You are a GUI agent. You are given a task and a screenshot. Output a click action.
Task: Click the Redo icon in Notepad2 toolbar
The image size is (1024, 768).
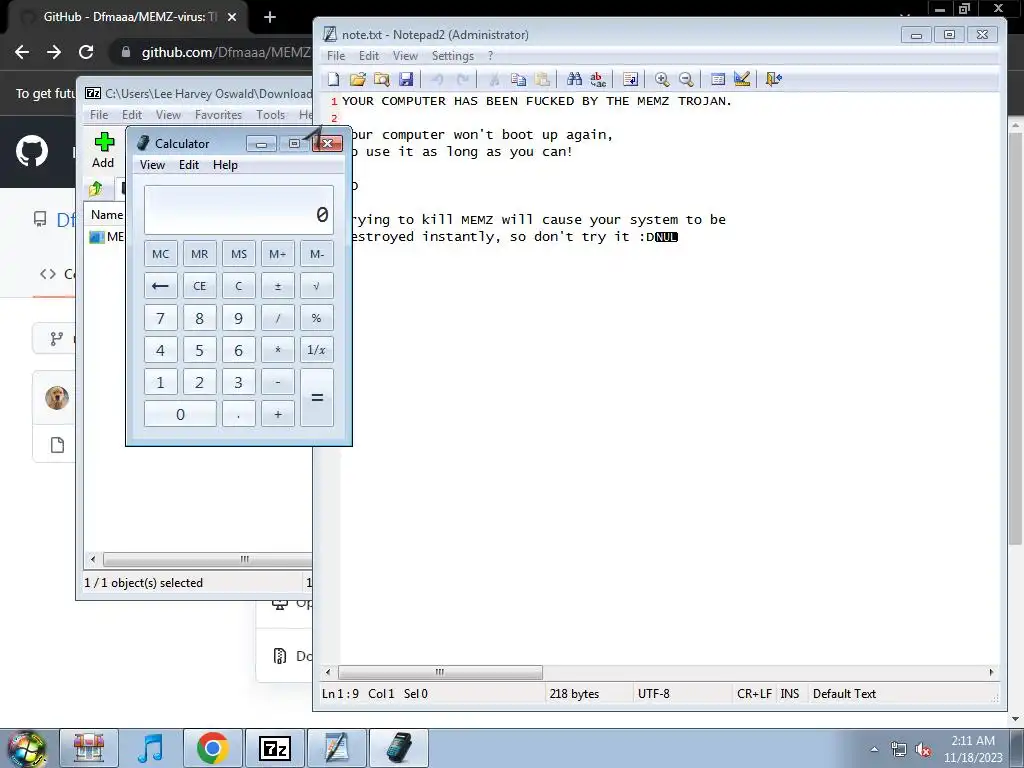pyautogui.click(x=462, y=79)
